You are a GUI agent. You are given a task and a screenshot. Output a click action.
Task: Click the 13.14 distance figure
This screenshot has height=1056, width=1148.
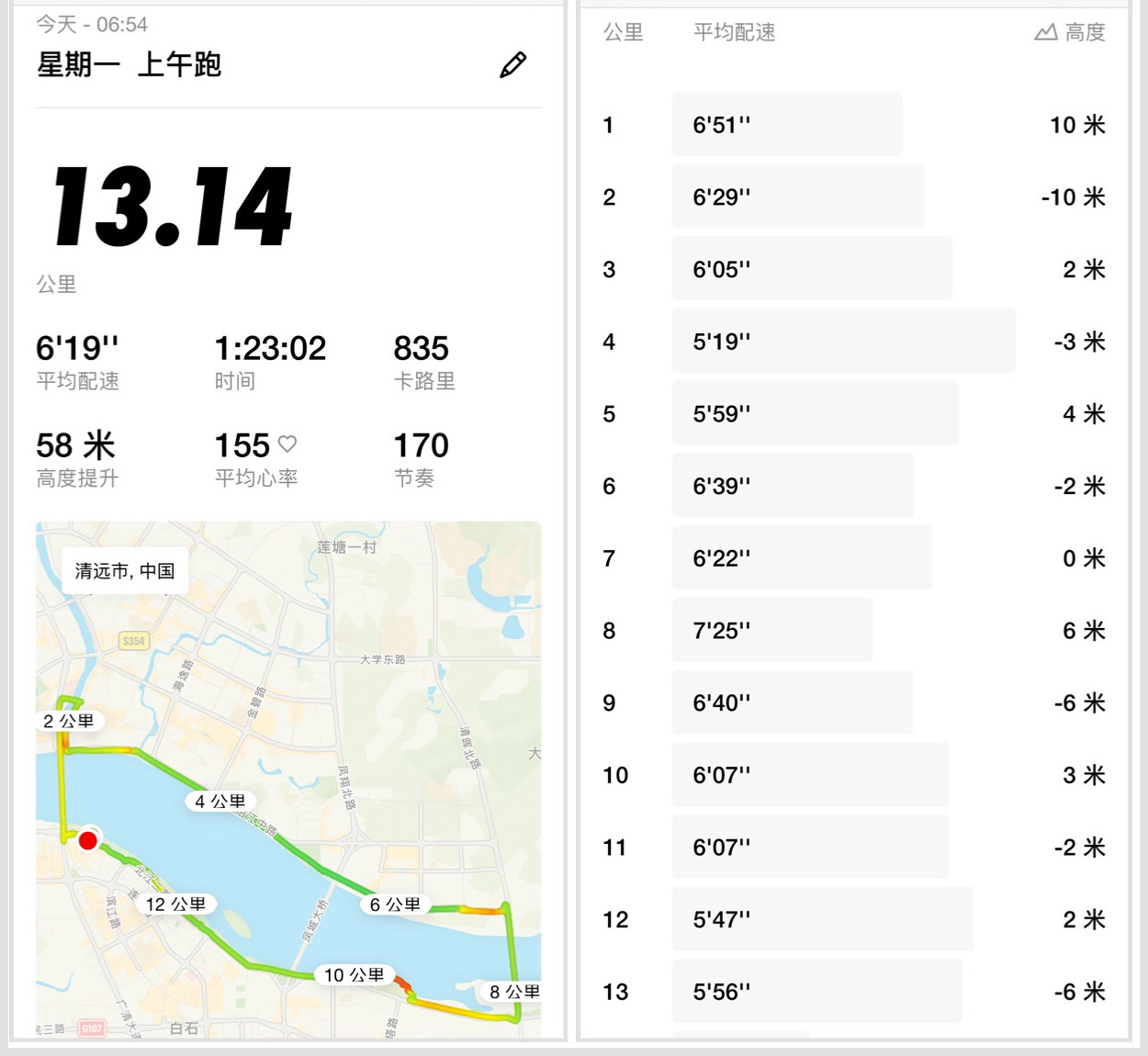(173, 208)
